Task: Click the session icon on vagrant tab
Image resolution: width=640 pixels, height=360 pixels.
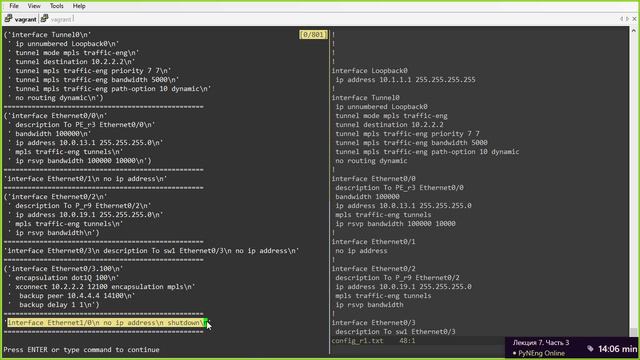Action: [x=8, y=19]
